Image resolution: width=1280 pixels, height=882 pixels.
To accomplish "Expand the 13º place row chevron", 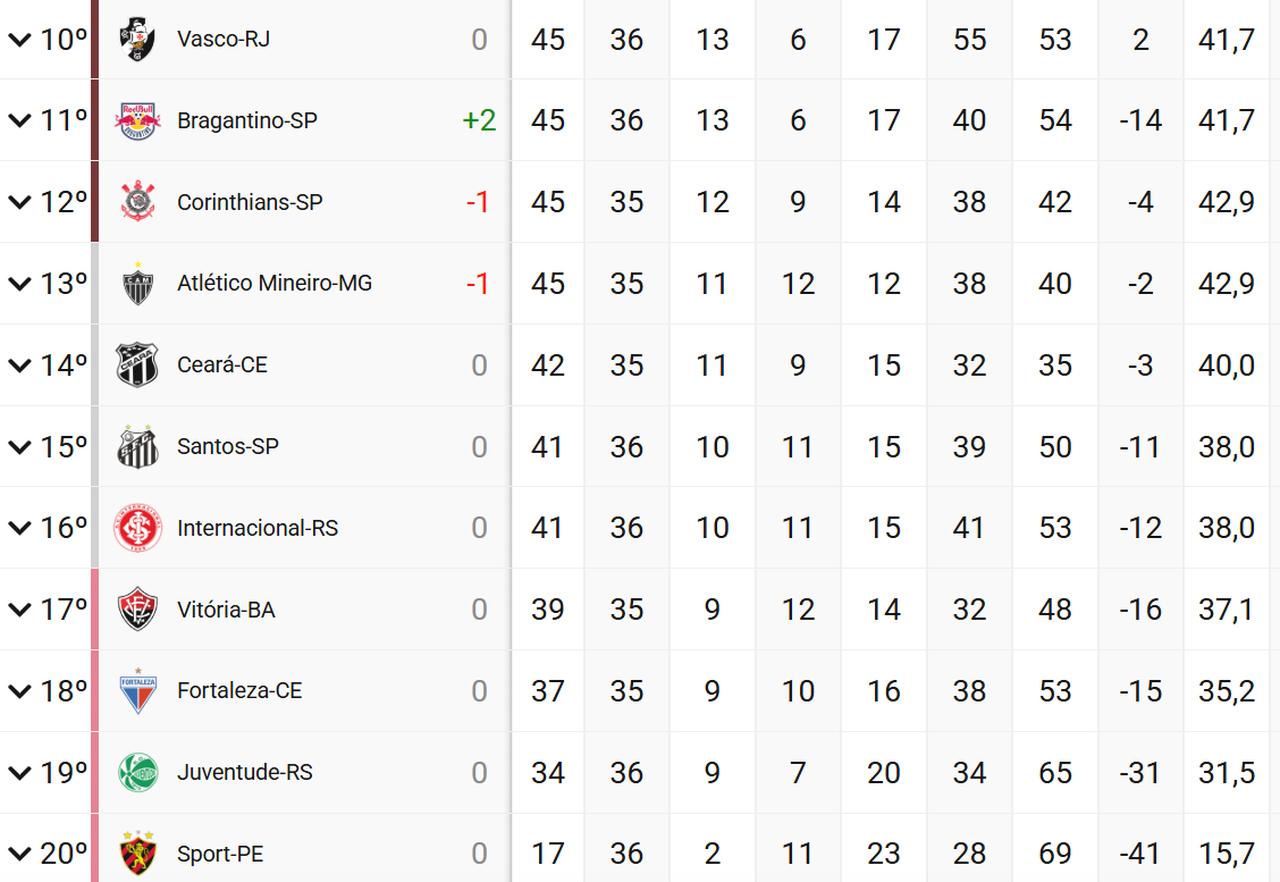I will tap(19, 284).
